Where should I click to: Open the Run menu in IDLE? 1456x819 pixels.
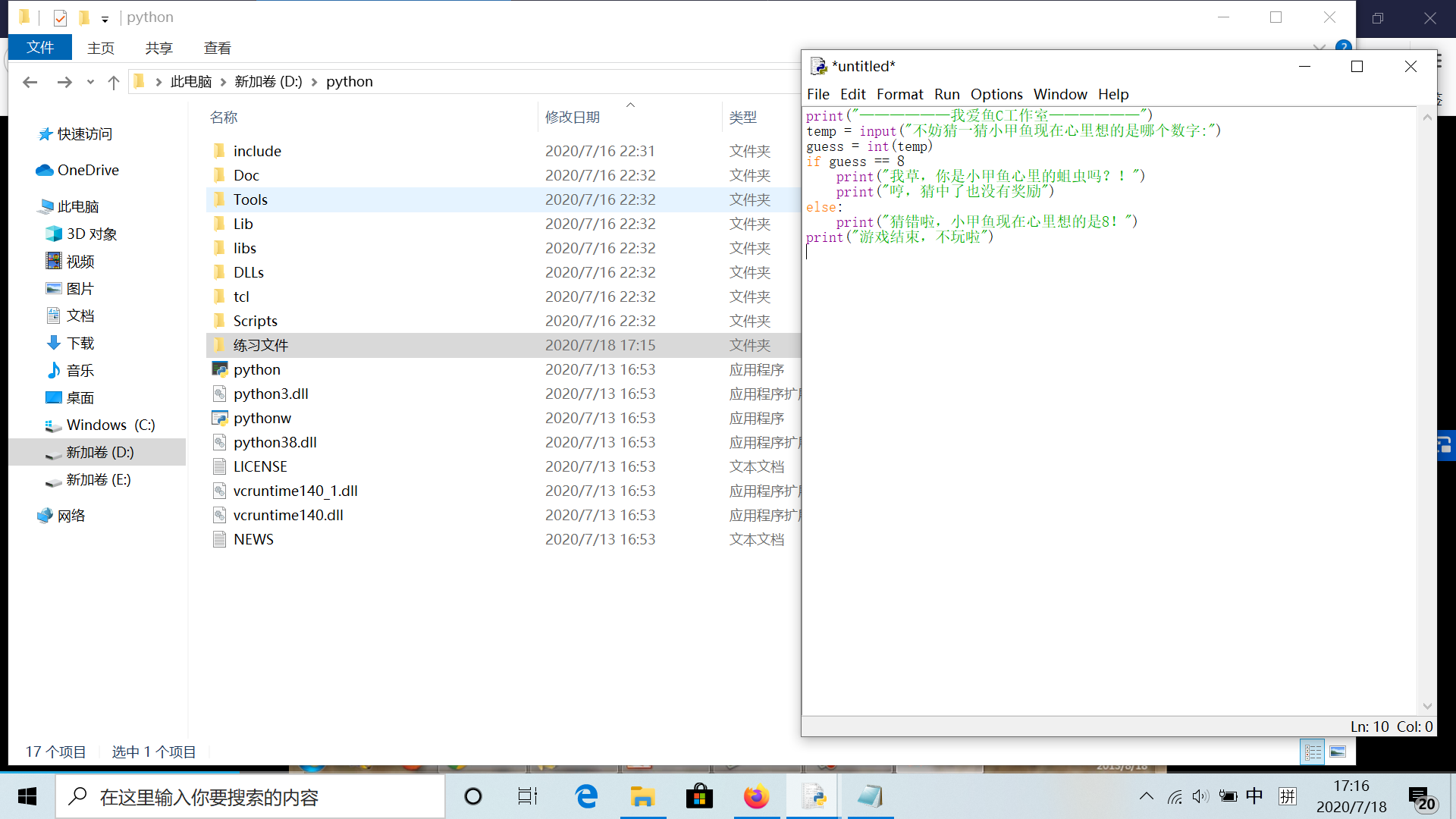(947, 94)
